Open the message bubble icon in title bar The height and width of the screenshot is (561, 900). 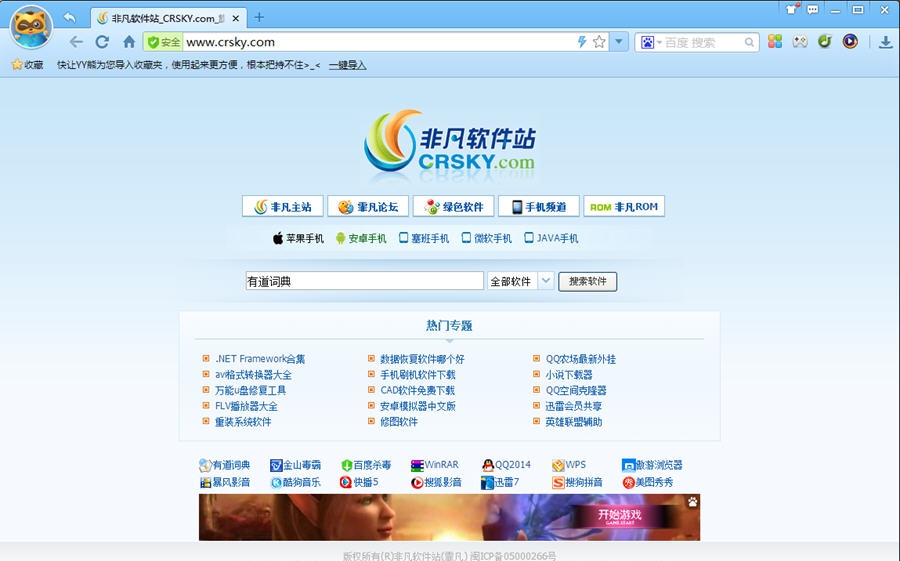813,10
